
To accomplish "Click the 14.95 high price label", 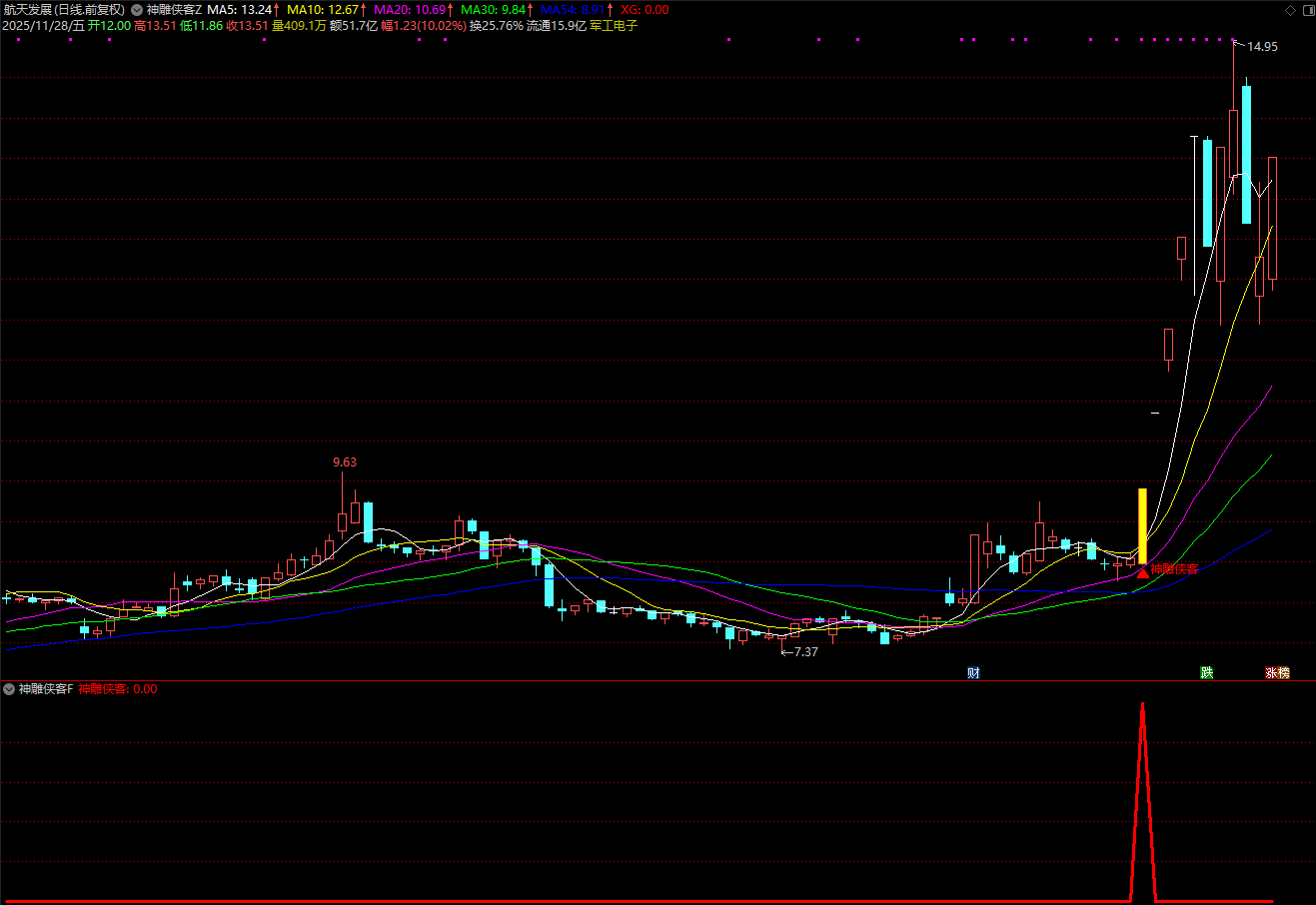I will [x=1262, y=47].
